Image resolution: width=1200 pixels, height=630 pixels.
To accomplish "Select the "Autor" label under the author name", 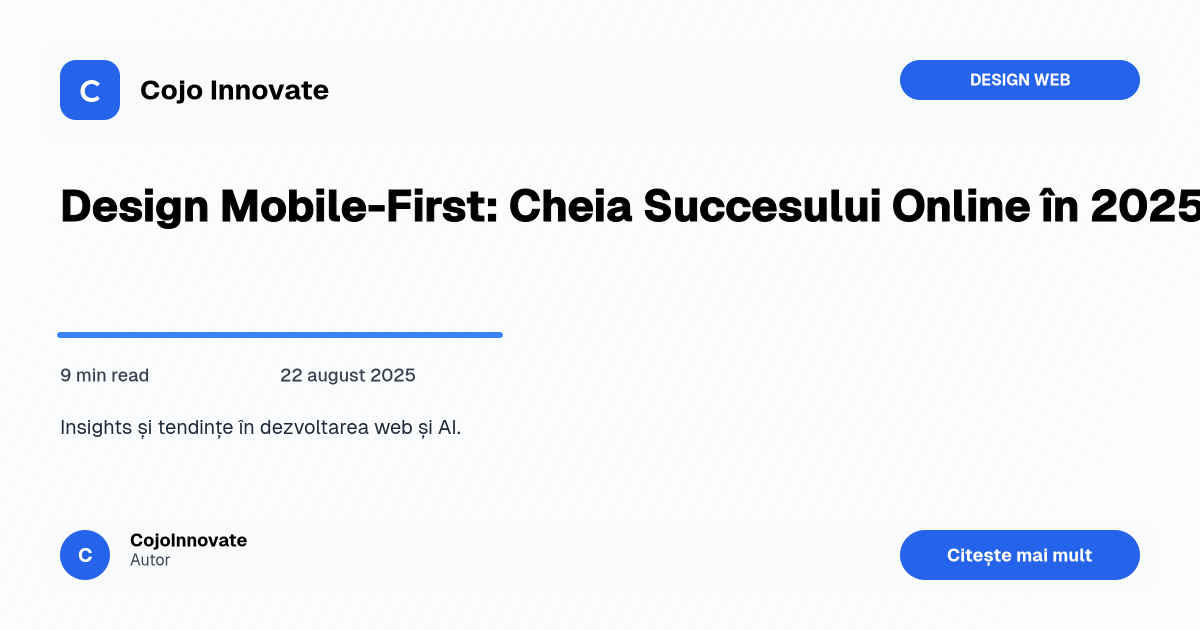I will click(149, 560).
